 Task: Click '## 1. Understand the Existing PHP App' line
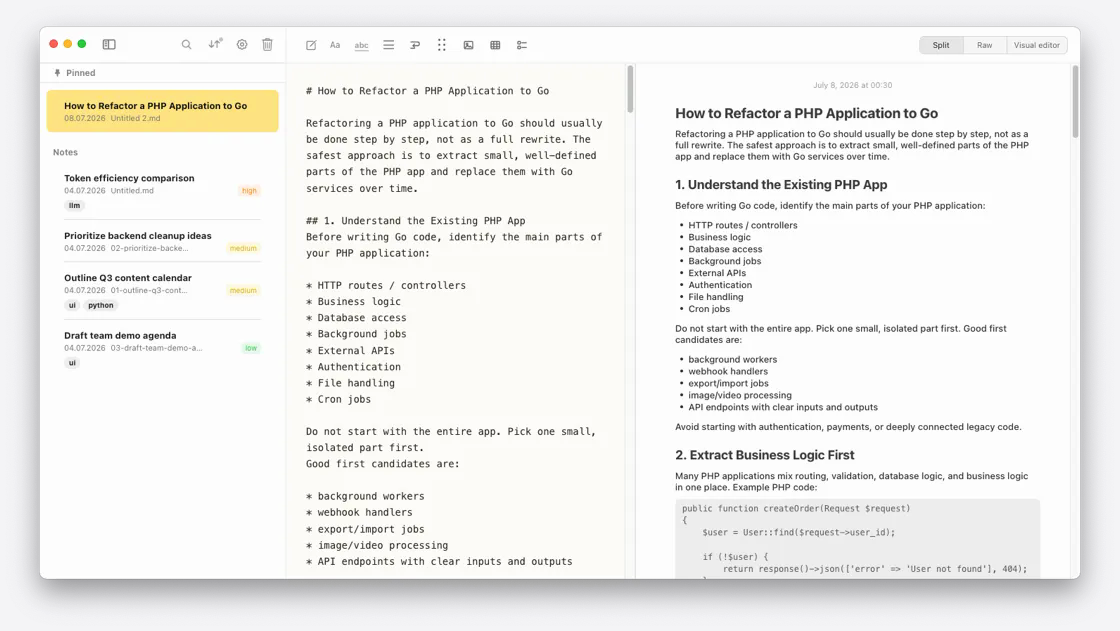(x=416, y=221)
